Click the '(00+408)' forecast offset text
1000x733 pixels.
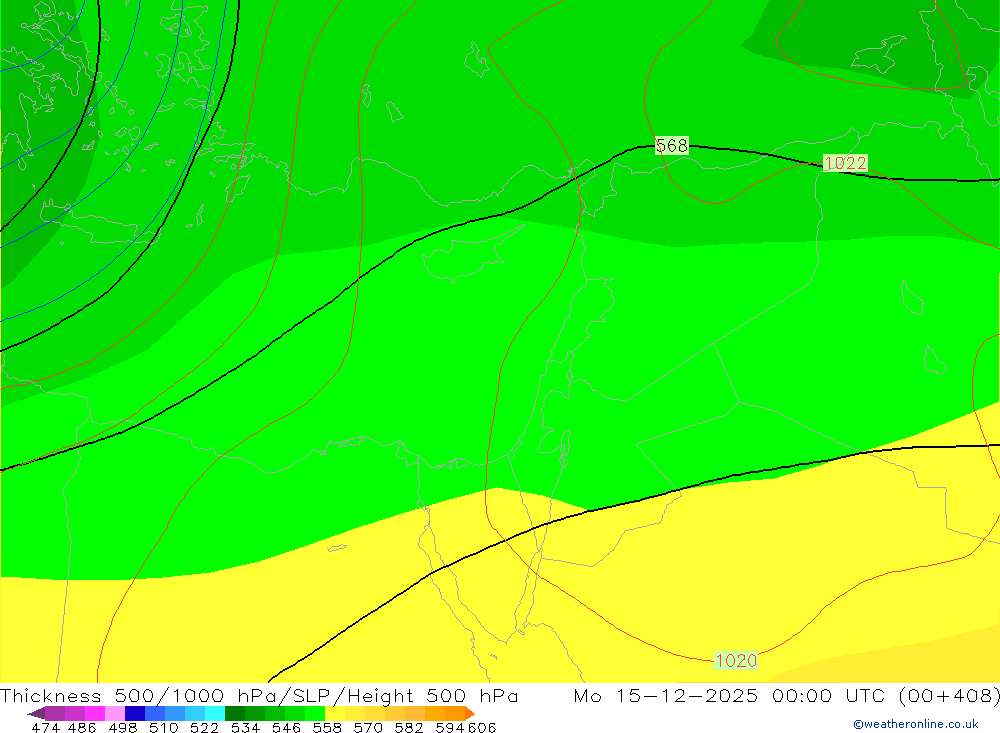949,695
